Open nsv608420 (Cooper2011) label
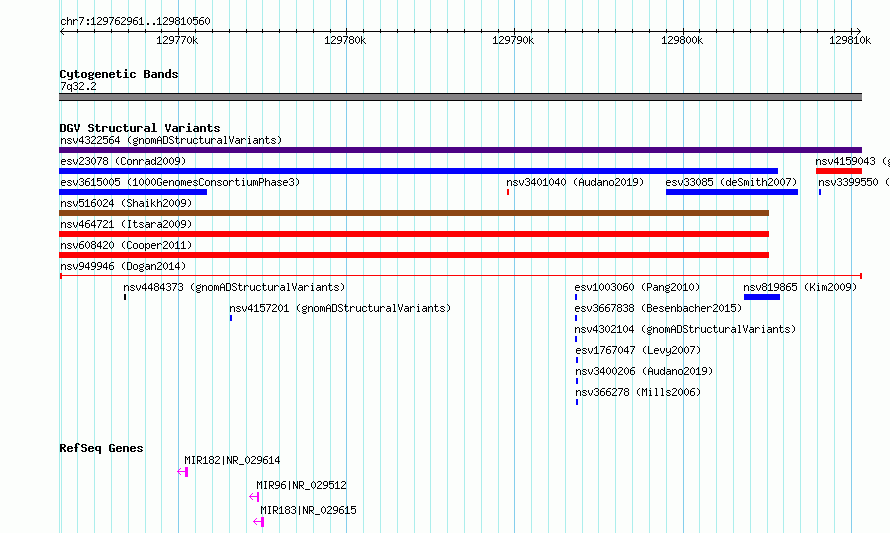 tap(126, 245)
